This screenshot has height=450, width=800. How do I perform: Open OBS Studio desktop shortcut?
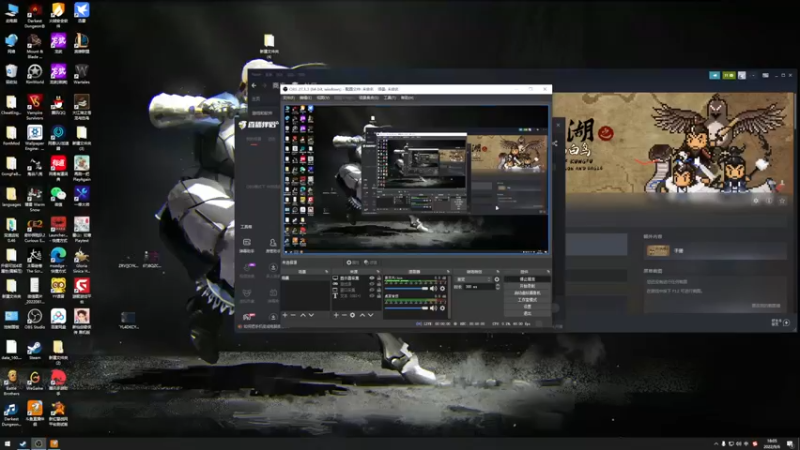35,319
